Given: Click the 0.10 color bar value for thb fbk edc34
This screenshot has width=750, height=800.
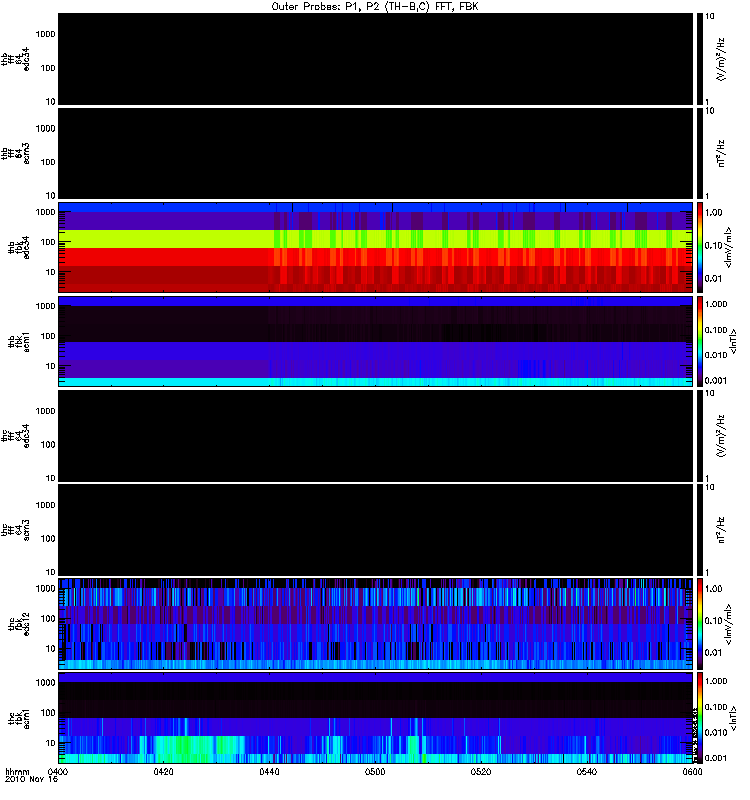Looking at the screenshot, I should [714, 245].
